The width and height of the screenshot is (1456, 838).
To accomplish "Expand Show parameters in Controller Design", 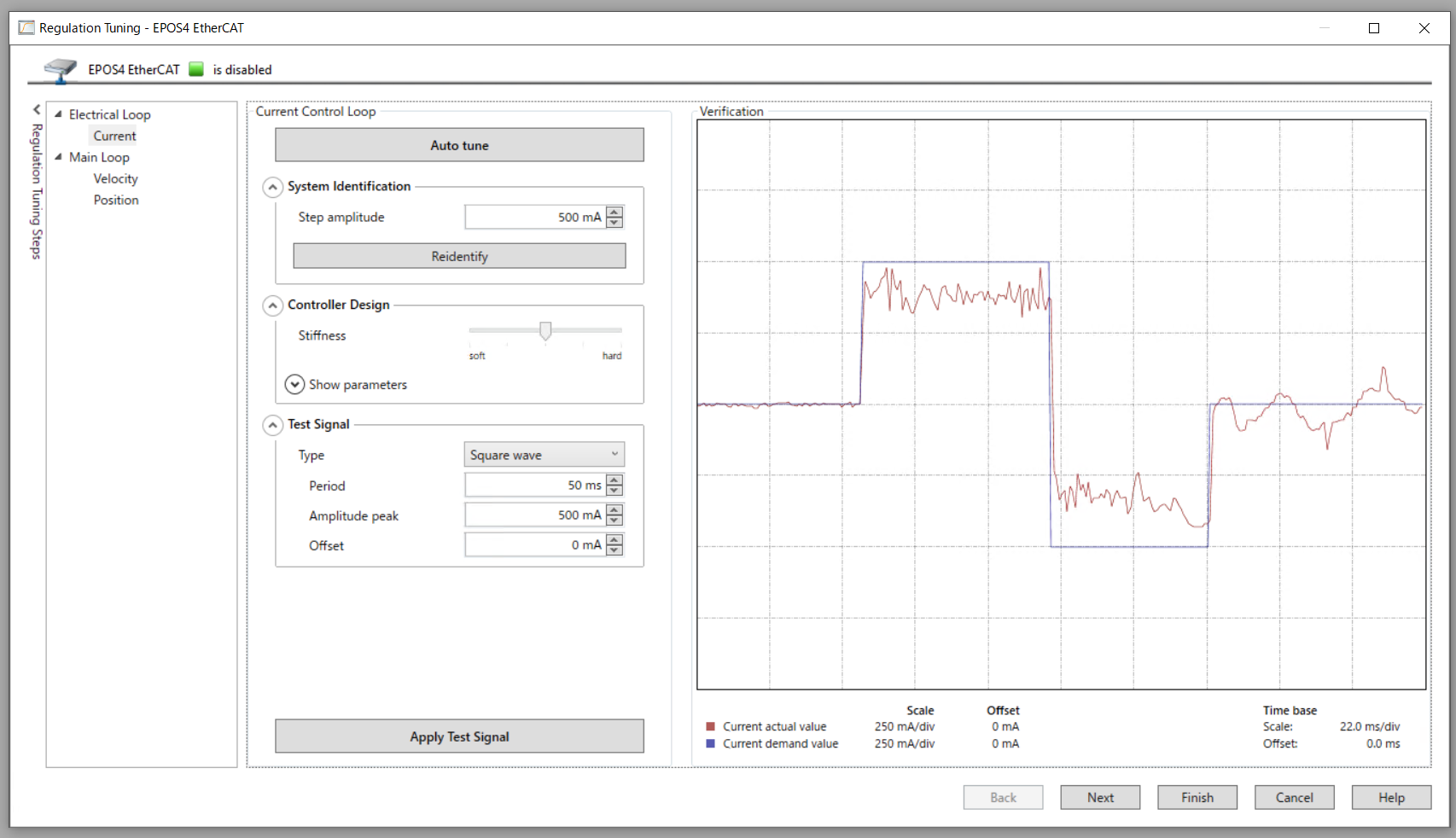I will tap(294, 385).
